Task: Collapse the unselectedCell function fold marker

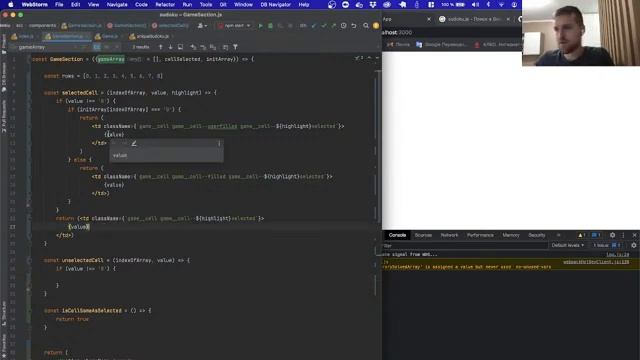Action: [29, 260]
